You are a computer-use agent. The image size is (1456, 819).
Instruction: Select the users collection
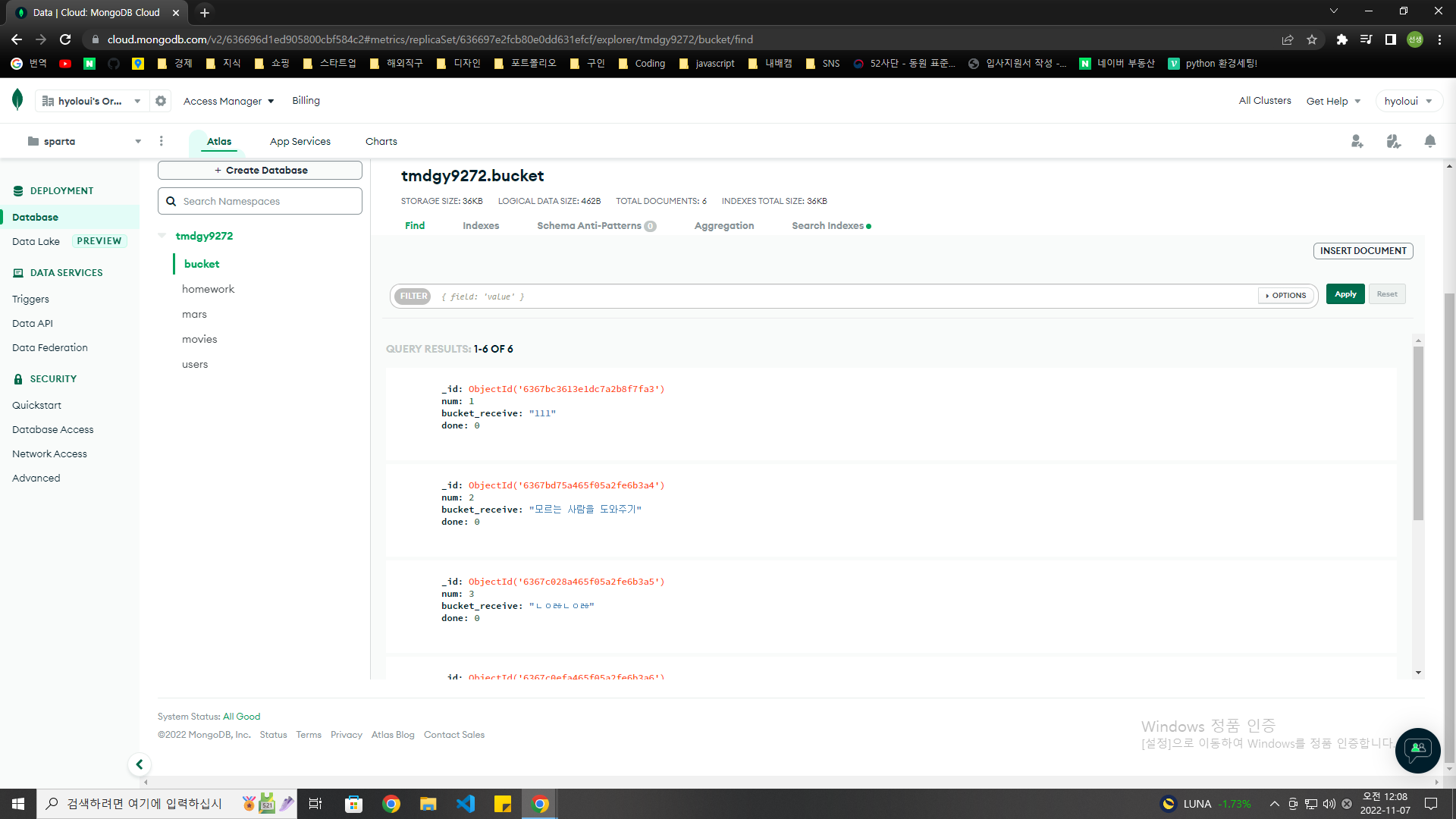point(195,364)
